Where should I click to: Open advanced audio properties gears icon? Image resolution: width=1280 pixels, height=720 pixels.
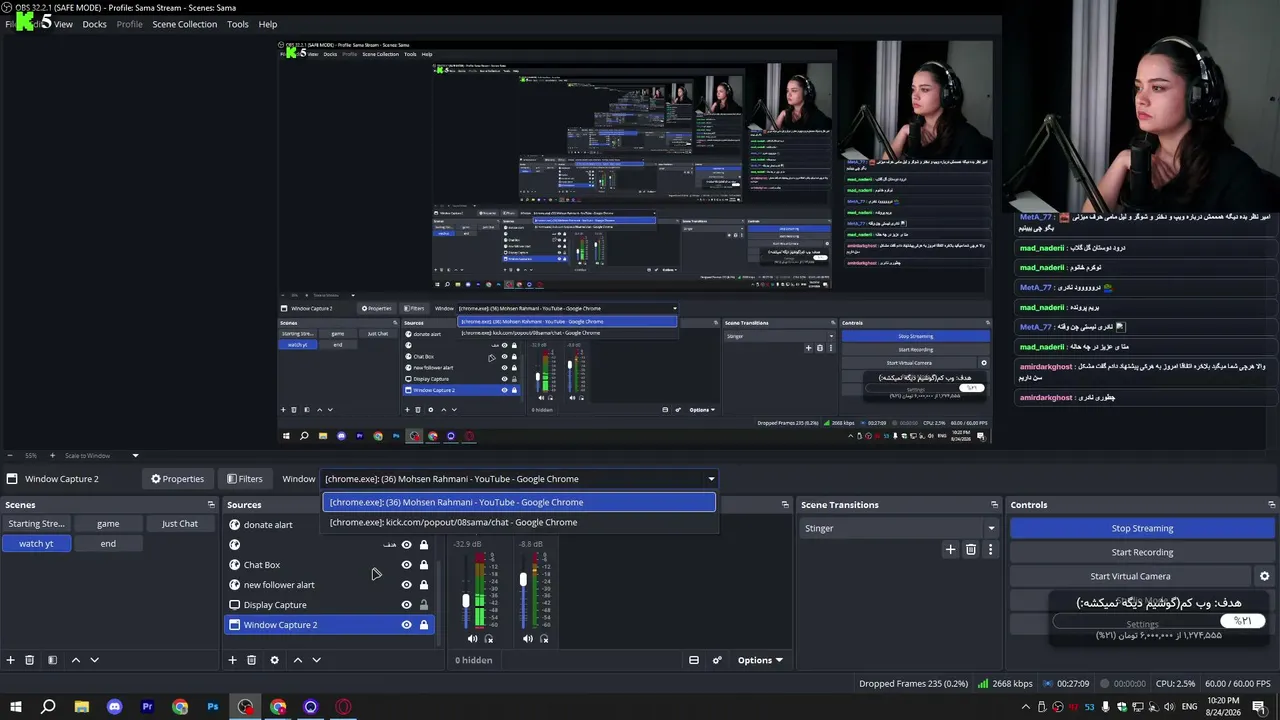click(x=717, y=660)
